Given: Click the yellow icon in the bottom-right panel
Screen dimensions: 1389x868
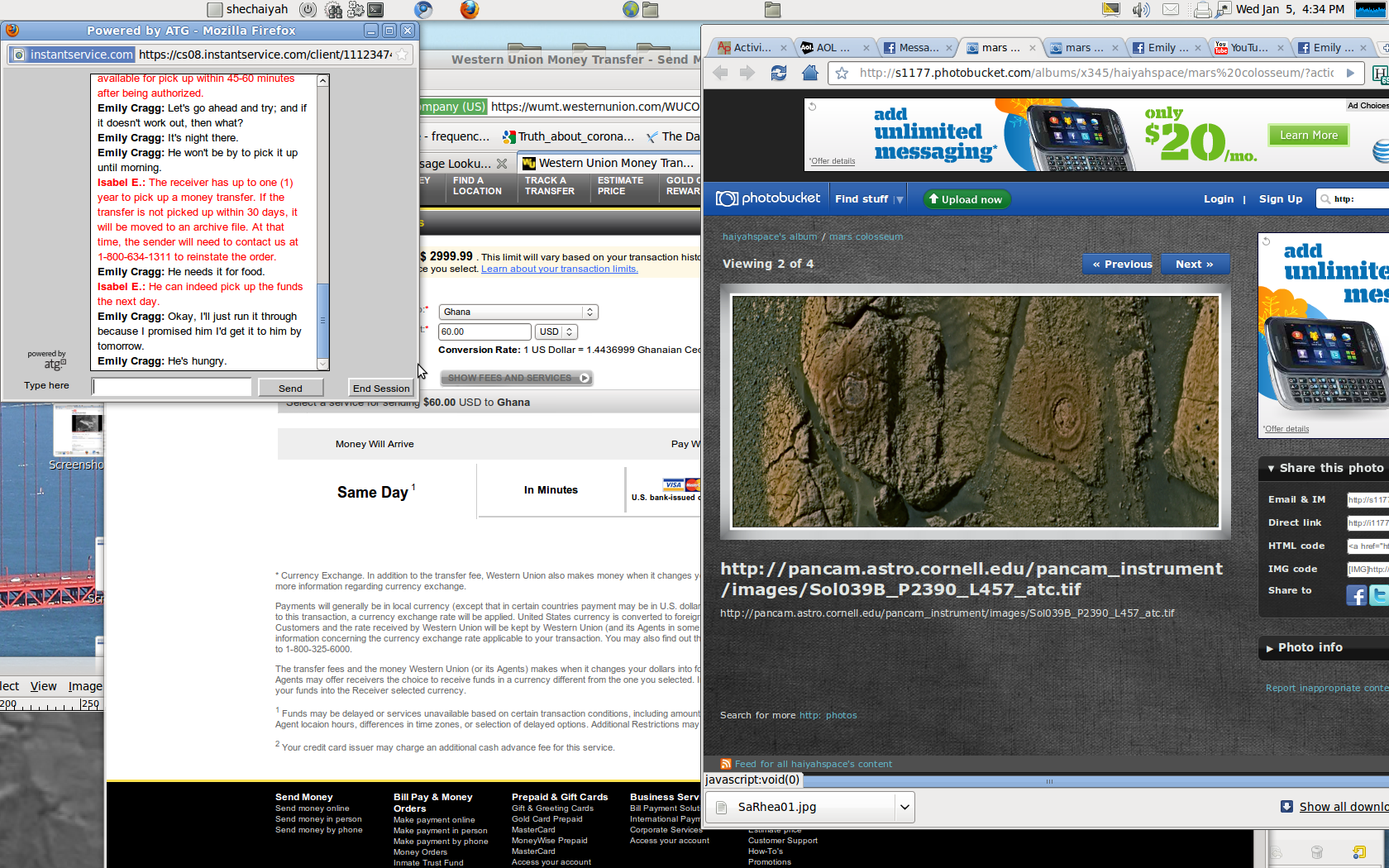Looking at the screenshot, I should click(1358, 851).
